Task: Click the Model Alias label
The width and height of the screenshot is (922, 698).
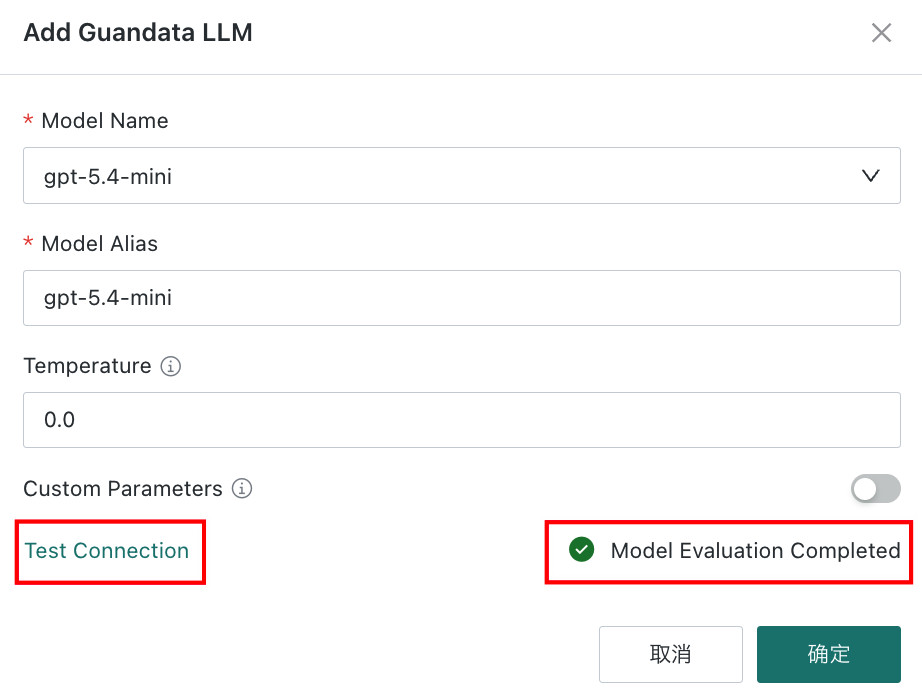Action: pos(99,243)
